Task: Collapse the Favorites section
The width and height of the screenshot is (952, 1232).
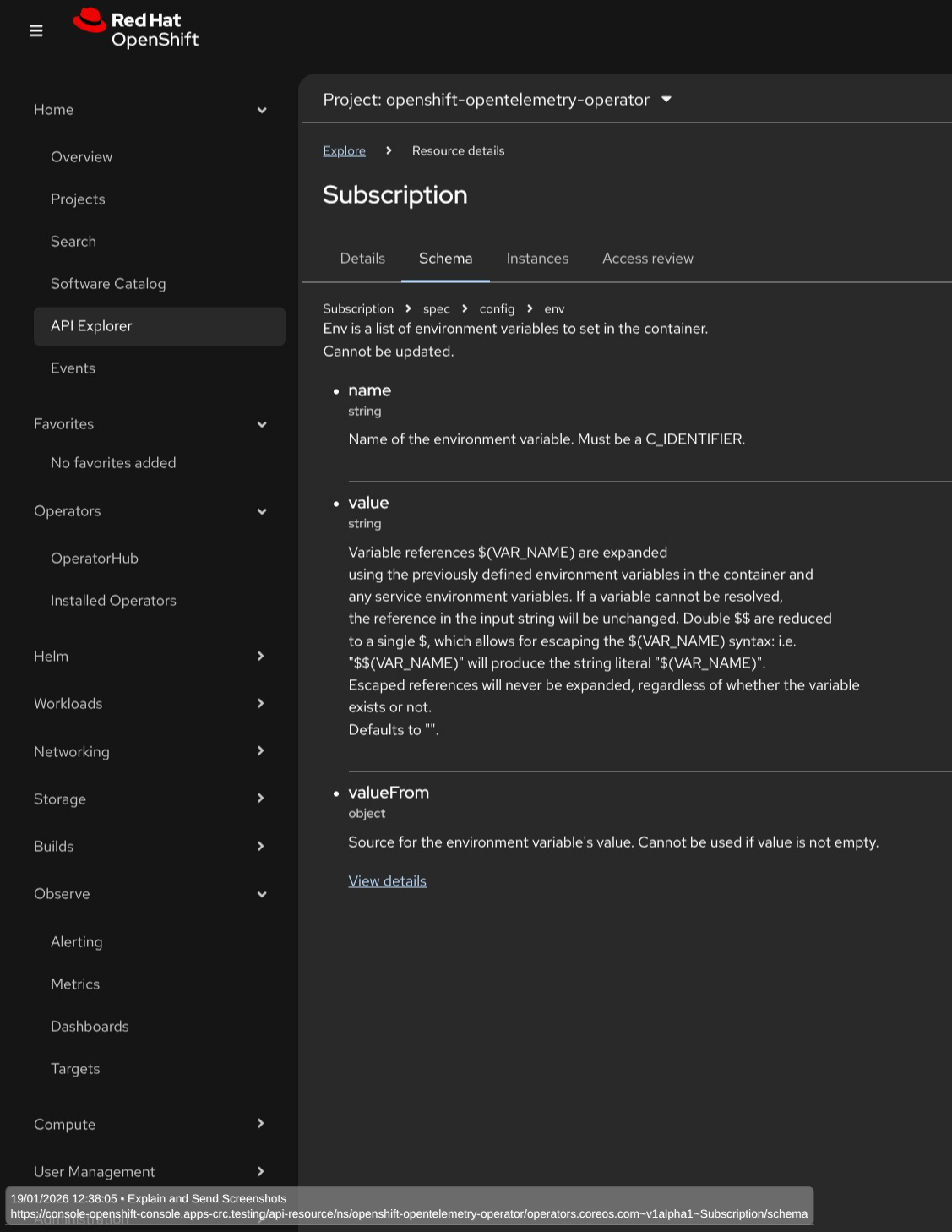Action: pos(150,424)
